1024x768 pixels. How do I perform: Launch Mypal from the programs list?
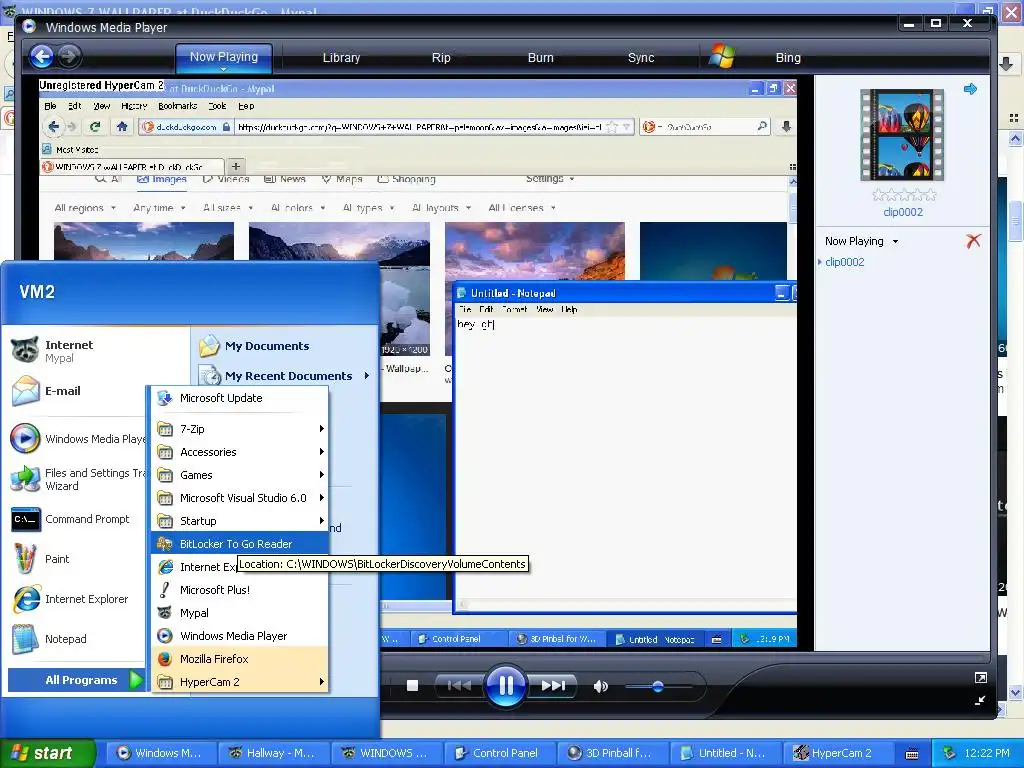(240, 613)
